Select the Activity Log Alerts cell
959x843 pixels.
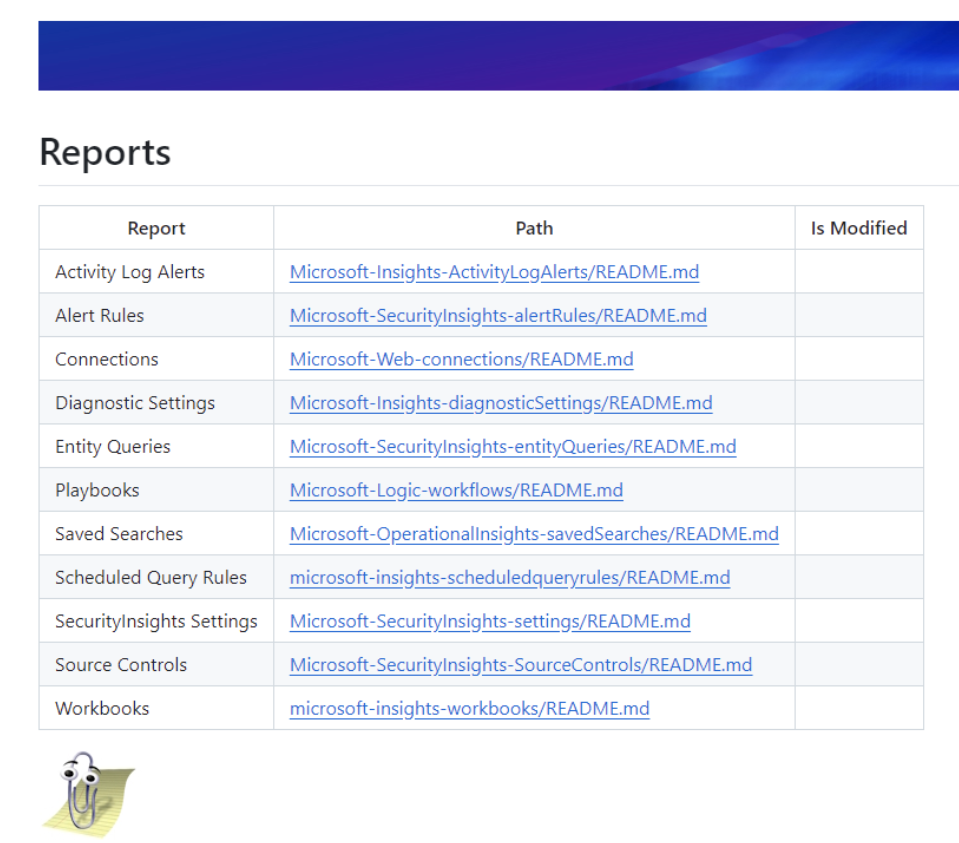(x=156, y=272)
